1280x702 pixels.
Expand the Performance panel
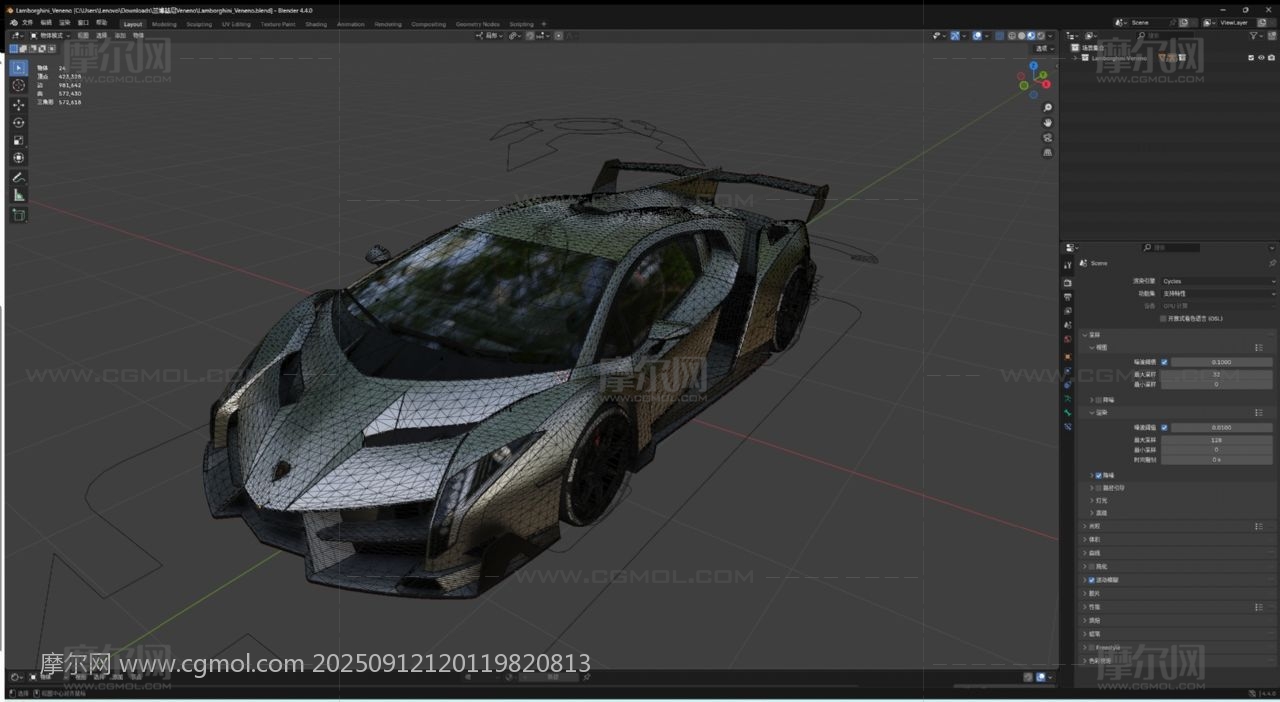coord(1085,607)
